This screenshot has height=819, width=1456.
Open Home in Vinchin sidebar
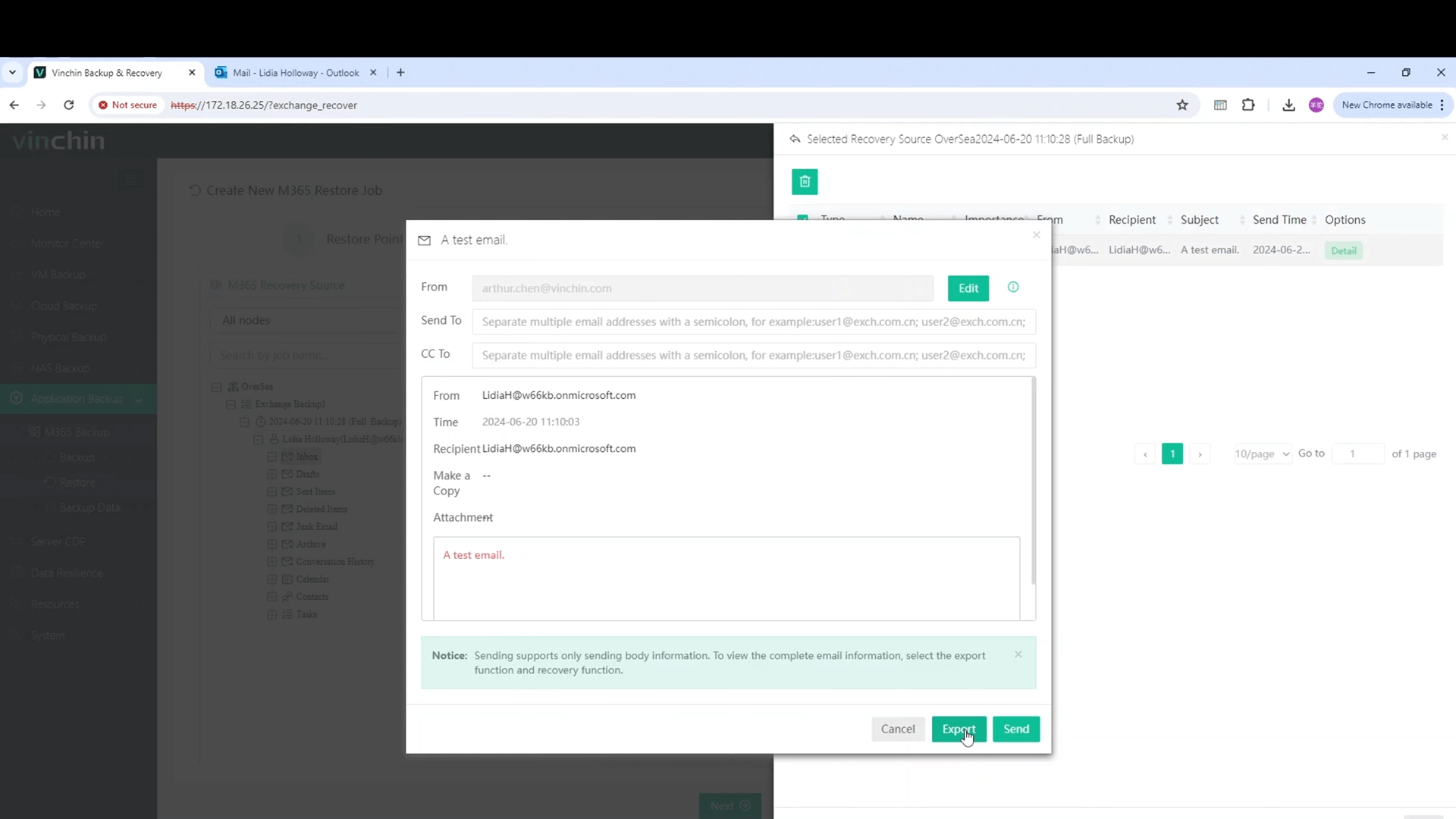pyautogui.click(x=45, y=212)
